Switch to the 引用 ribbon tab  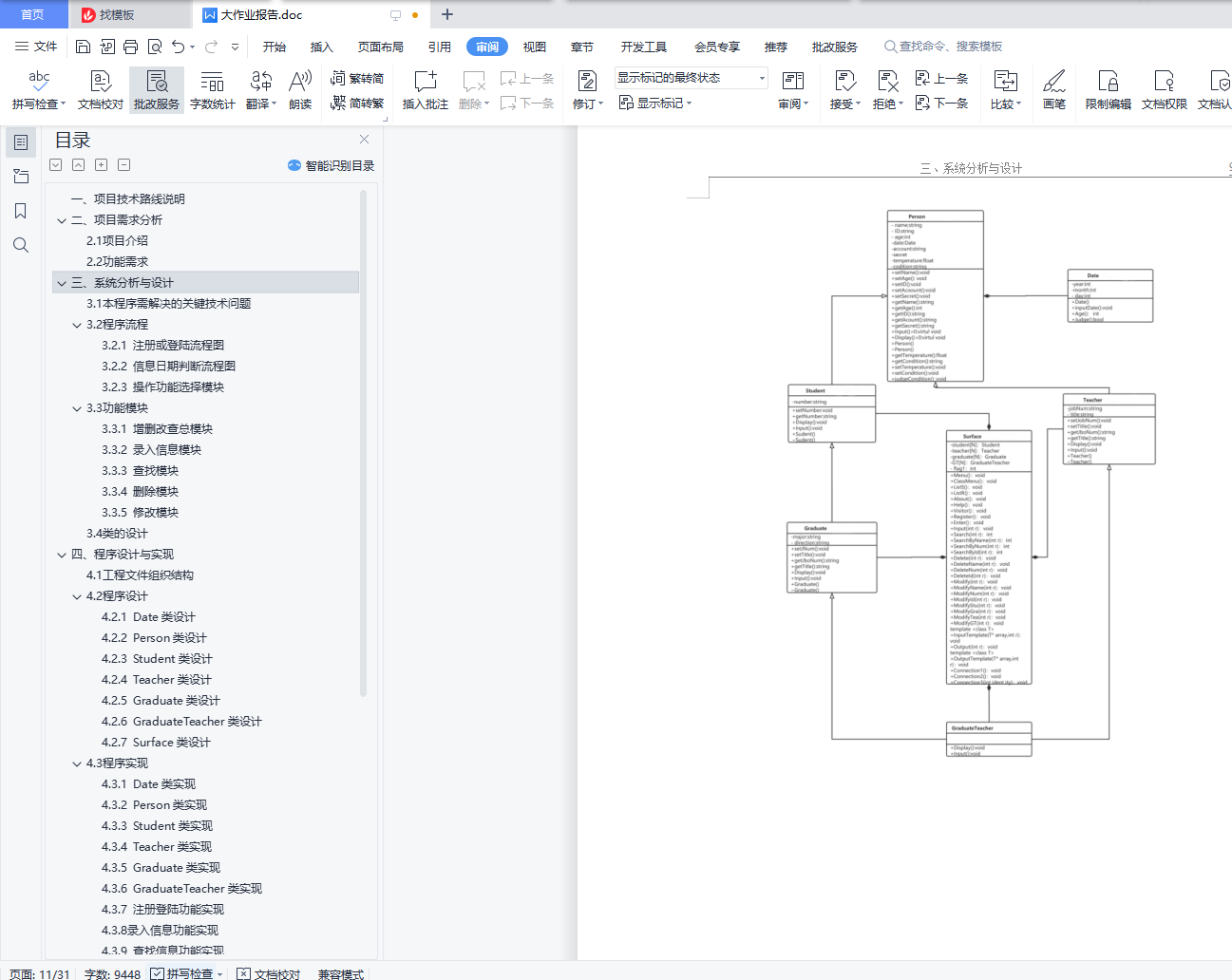coord(440,47)
